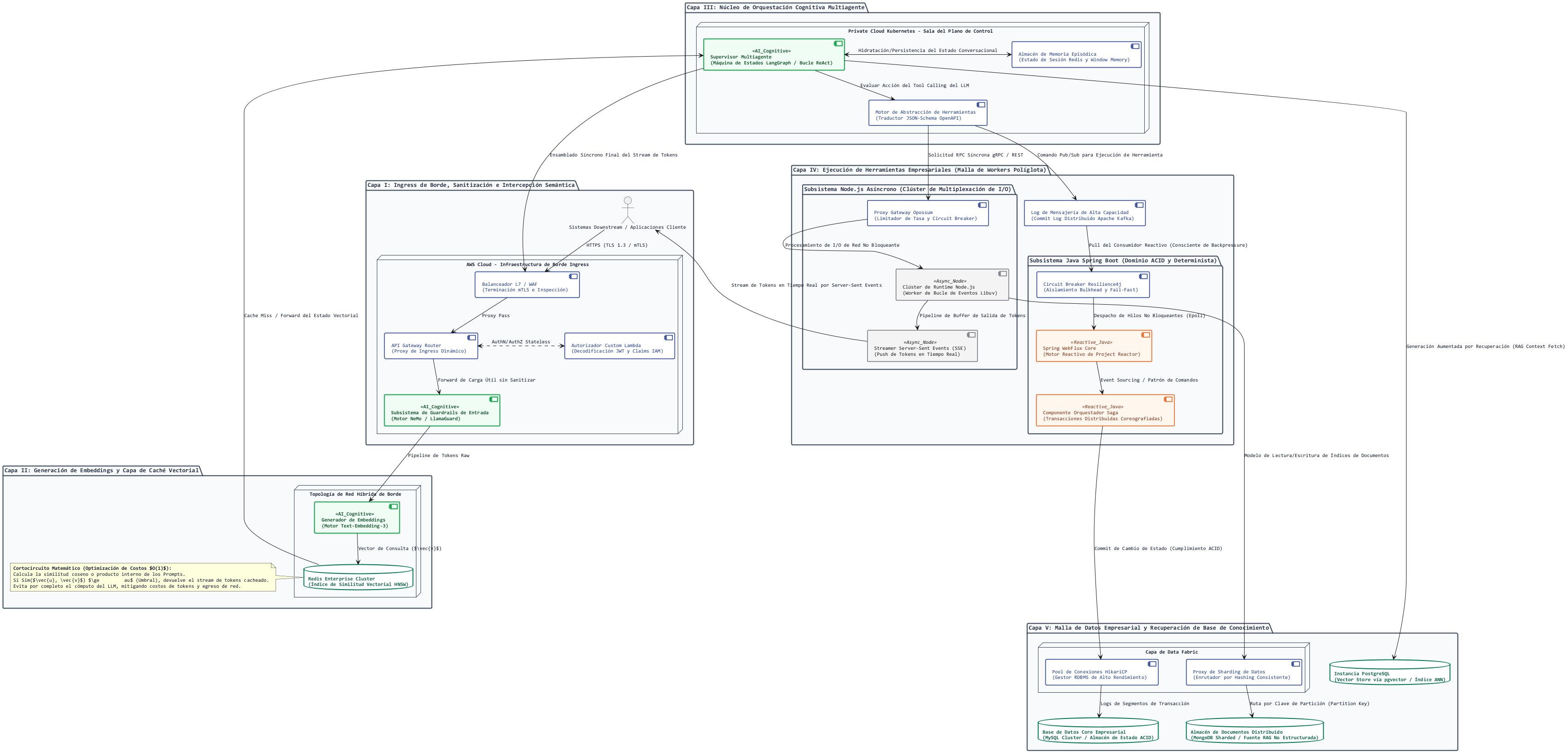Screen dimensions: 1568x753
Task: Click 'AWS Cloud - Infraestructura de Borde Ingress' heading
Action: coord(527,264)
